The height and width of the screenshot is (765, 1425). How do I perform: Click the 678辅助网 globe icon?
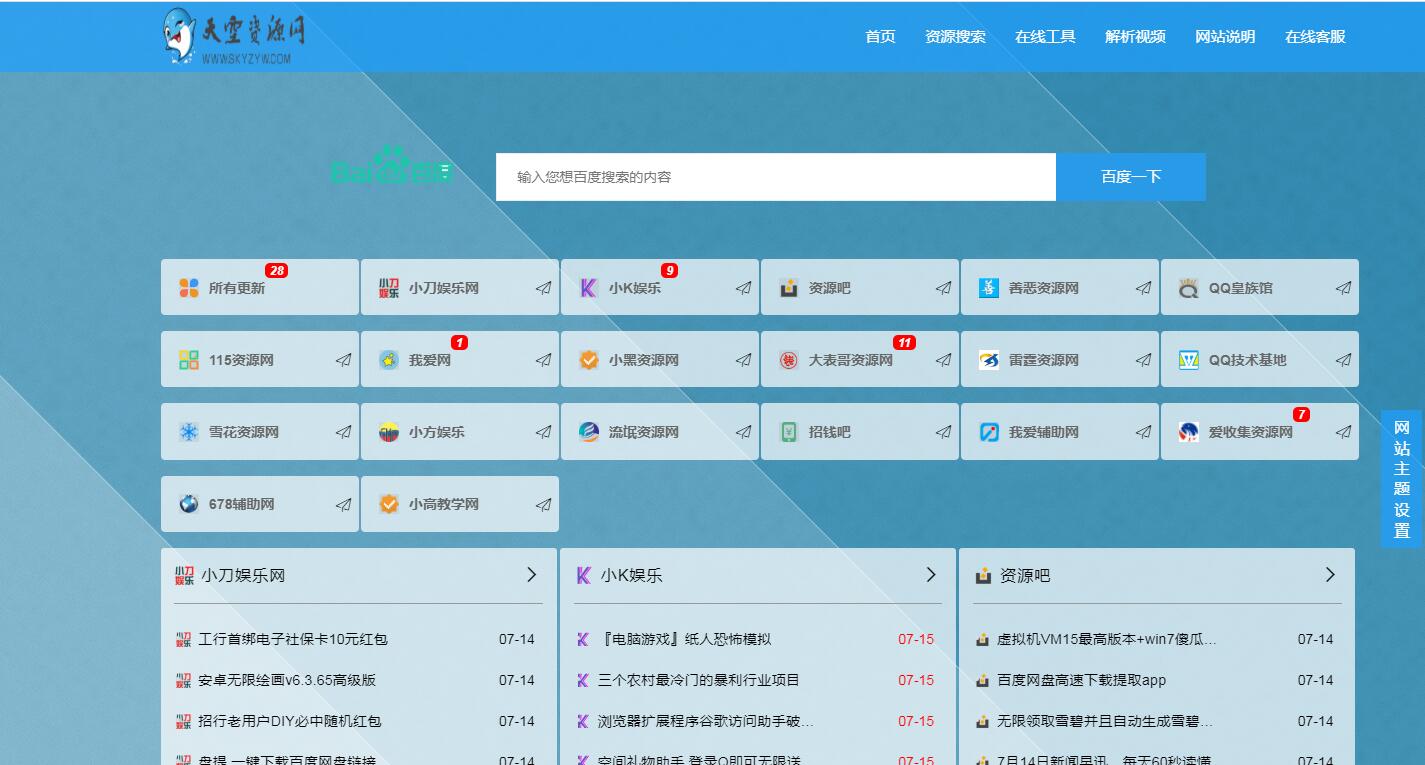[189, 504]
